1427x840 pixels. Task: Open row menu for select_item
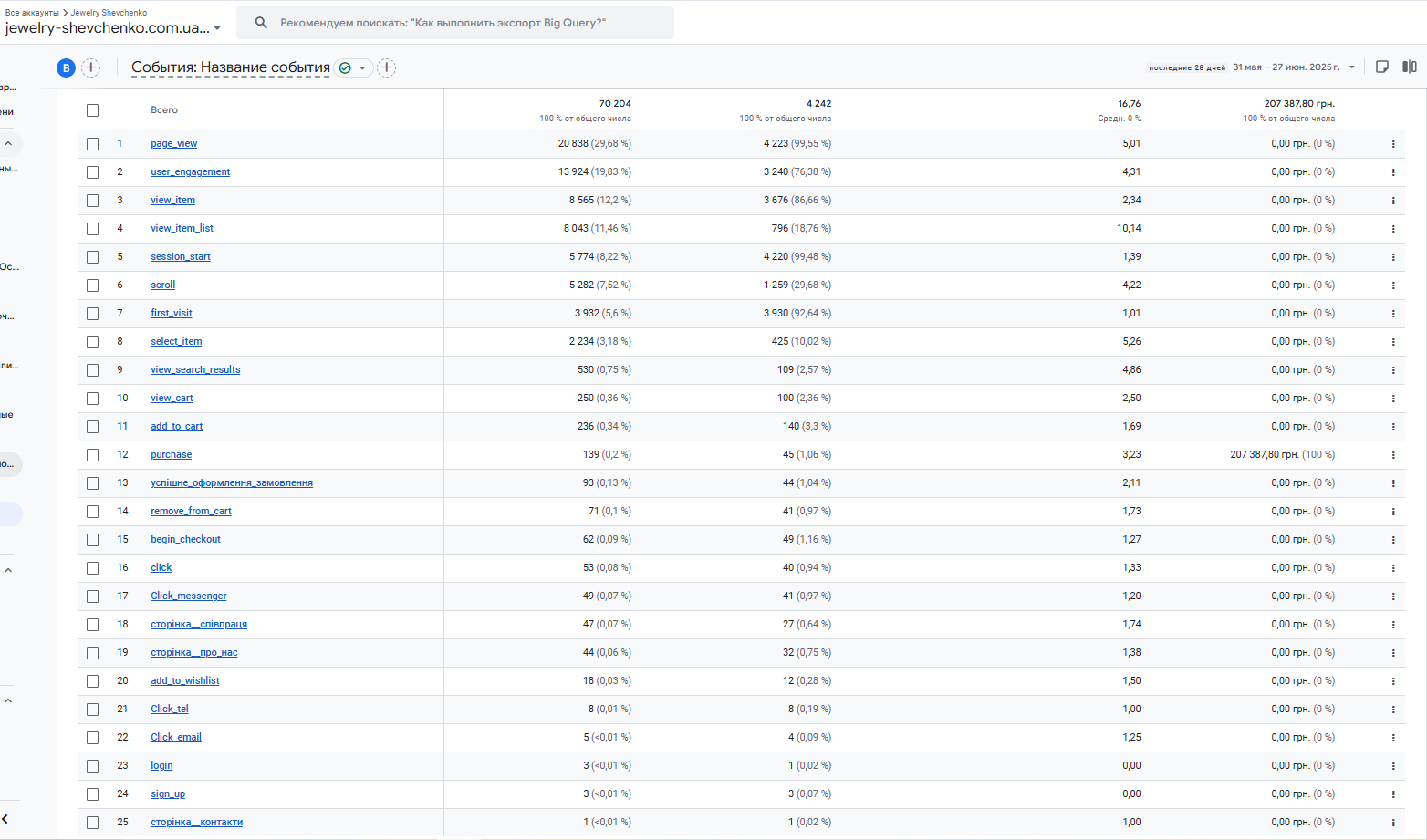(x=1393, y=342)
